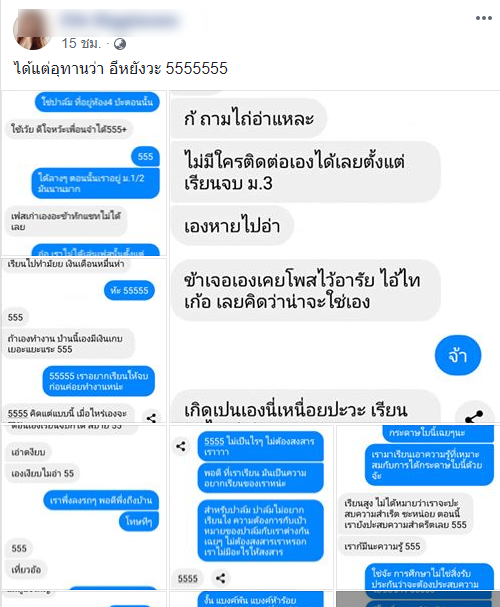Click the blue ทัะ 55555 chat bubble
Viewport: 500px width, 607px height.
pyautogui.click(x=129, y=290)
